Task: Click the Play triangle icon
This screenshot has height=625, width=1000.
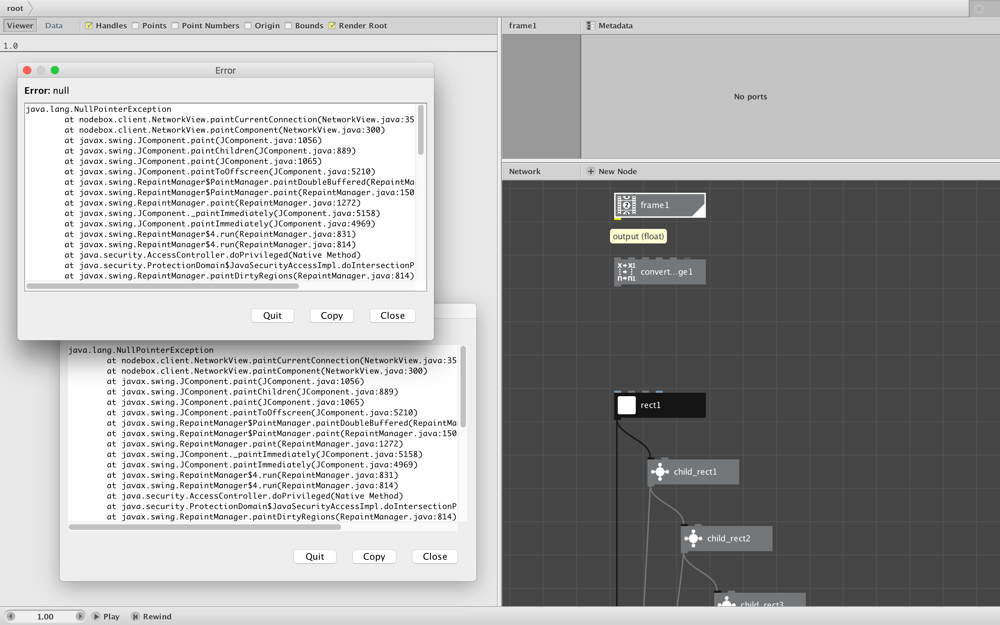Action: pos(96,616)
